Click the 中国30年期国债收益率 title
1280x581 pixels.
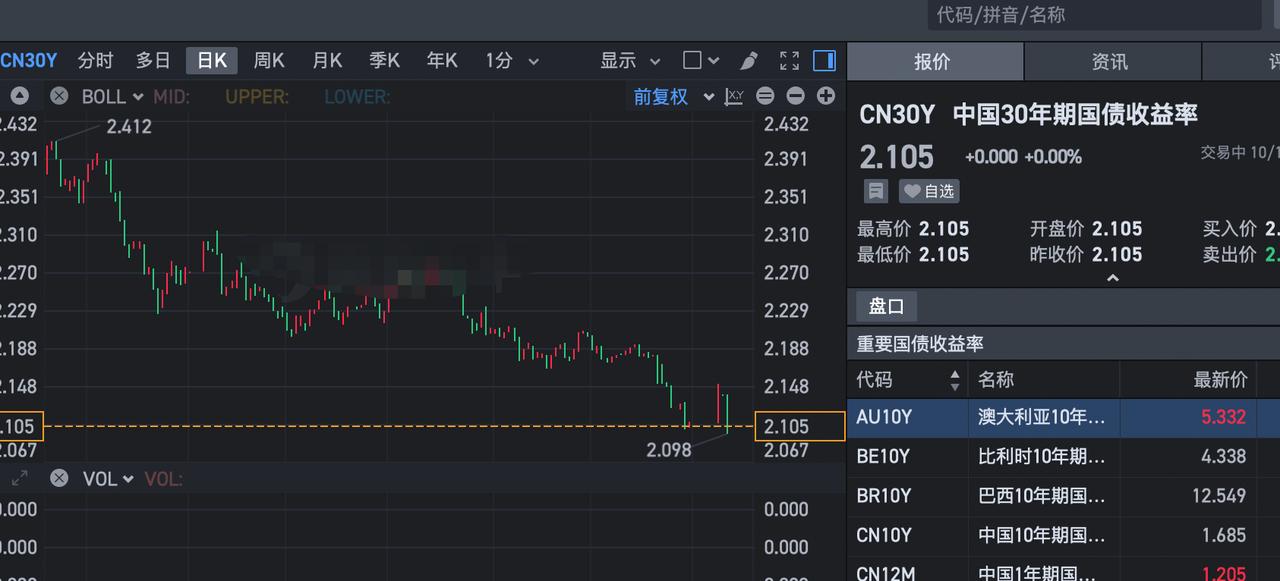tap(1075, 114)
